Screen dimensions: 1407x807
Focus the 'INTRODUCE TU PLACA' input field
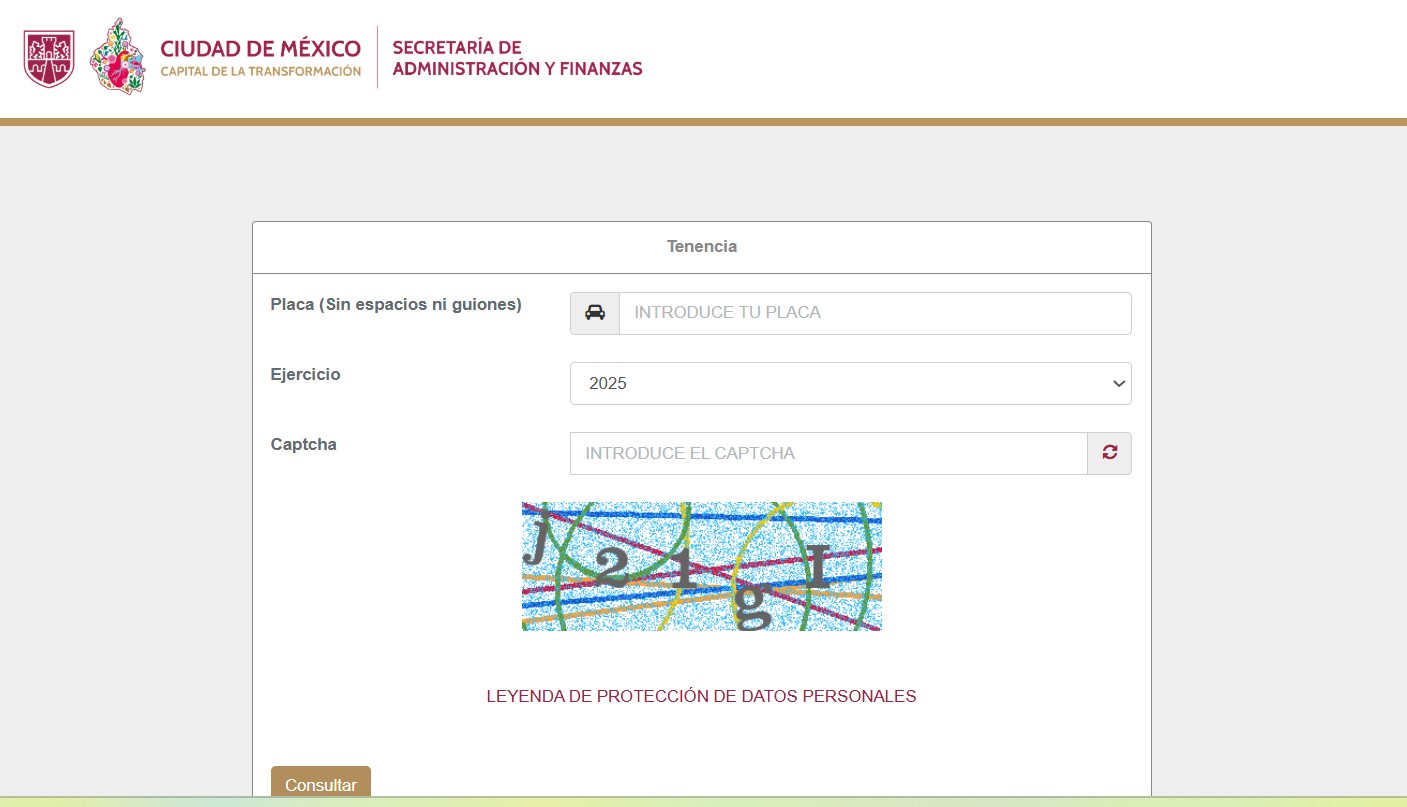875,312
